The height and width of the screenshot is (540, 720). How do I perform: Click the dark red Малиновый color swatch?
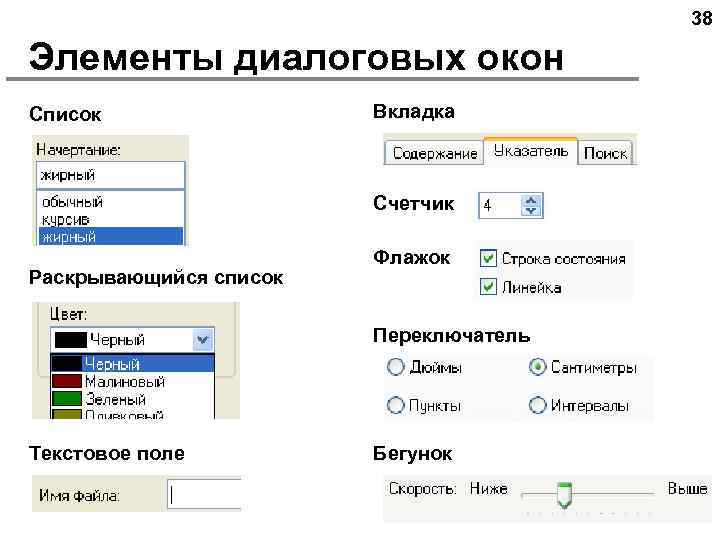[67, 381]
